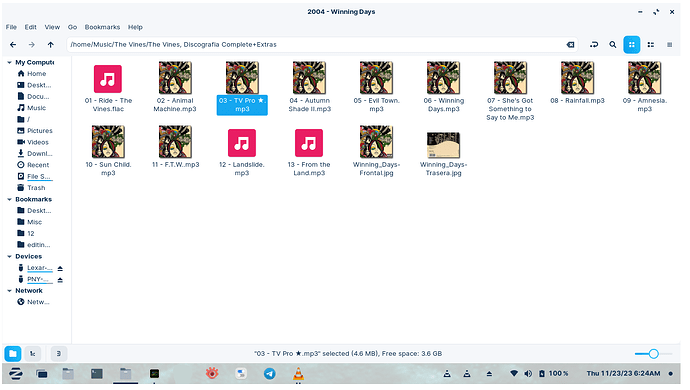Select 02 - Animal Machine.mp3

175,87
